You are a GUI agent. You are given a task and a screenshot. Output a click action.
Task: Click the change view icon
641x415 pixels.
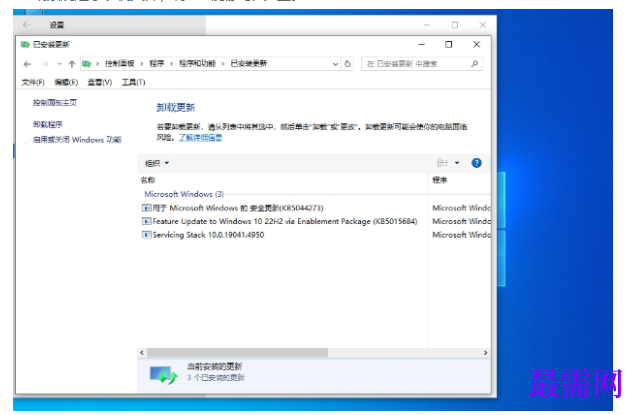[x=442, y=163]
